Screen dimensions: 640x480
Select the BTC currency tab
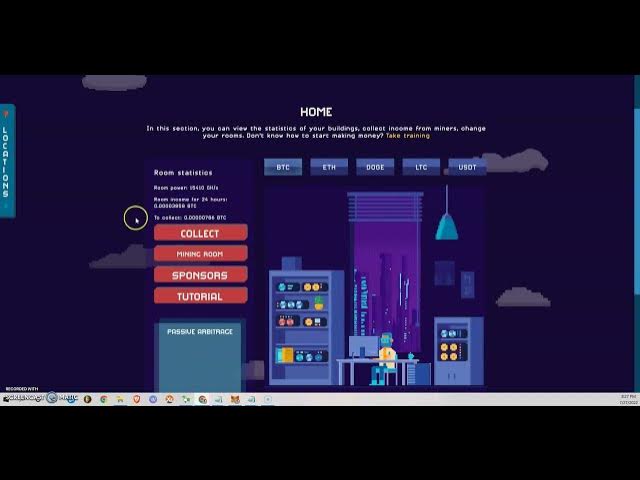coord(283,167)
